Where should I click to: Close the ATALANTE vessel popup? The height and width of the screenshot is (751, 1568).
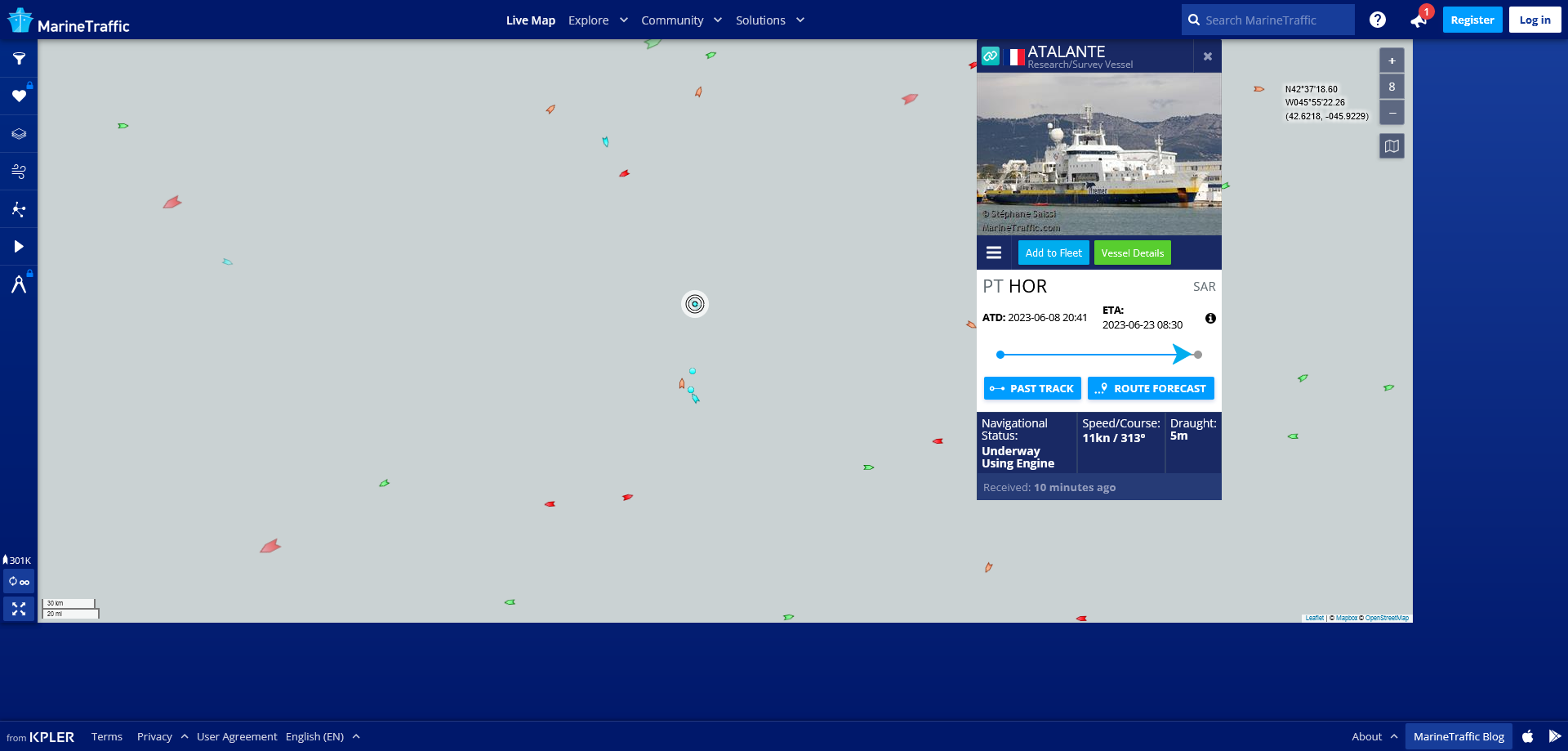point(1207,56)
